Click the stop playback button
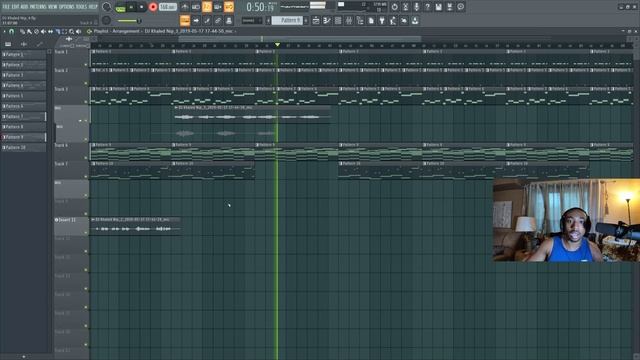 pos(142,7)
